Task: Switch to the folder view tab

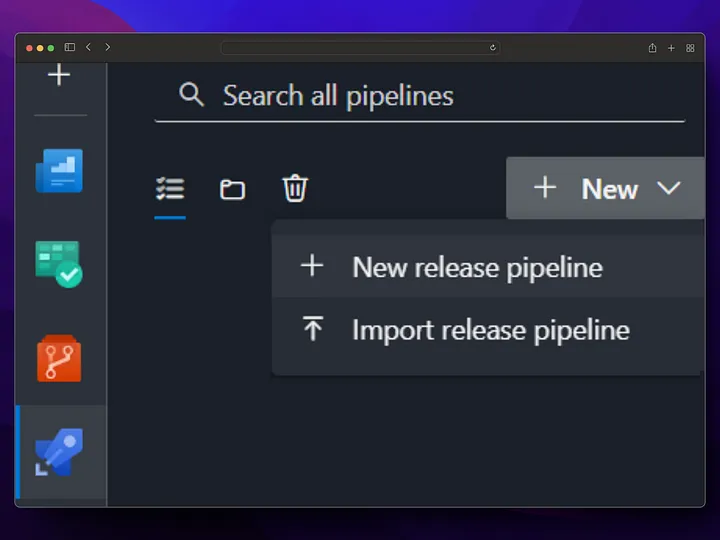Action: click(232, 189)
